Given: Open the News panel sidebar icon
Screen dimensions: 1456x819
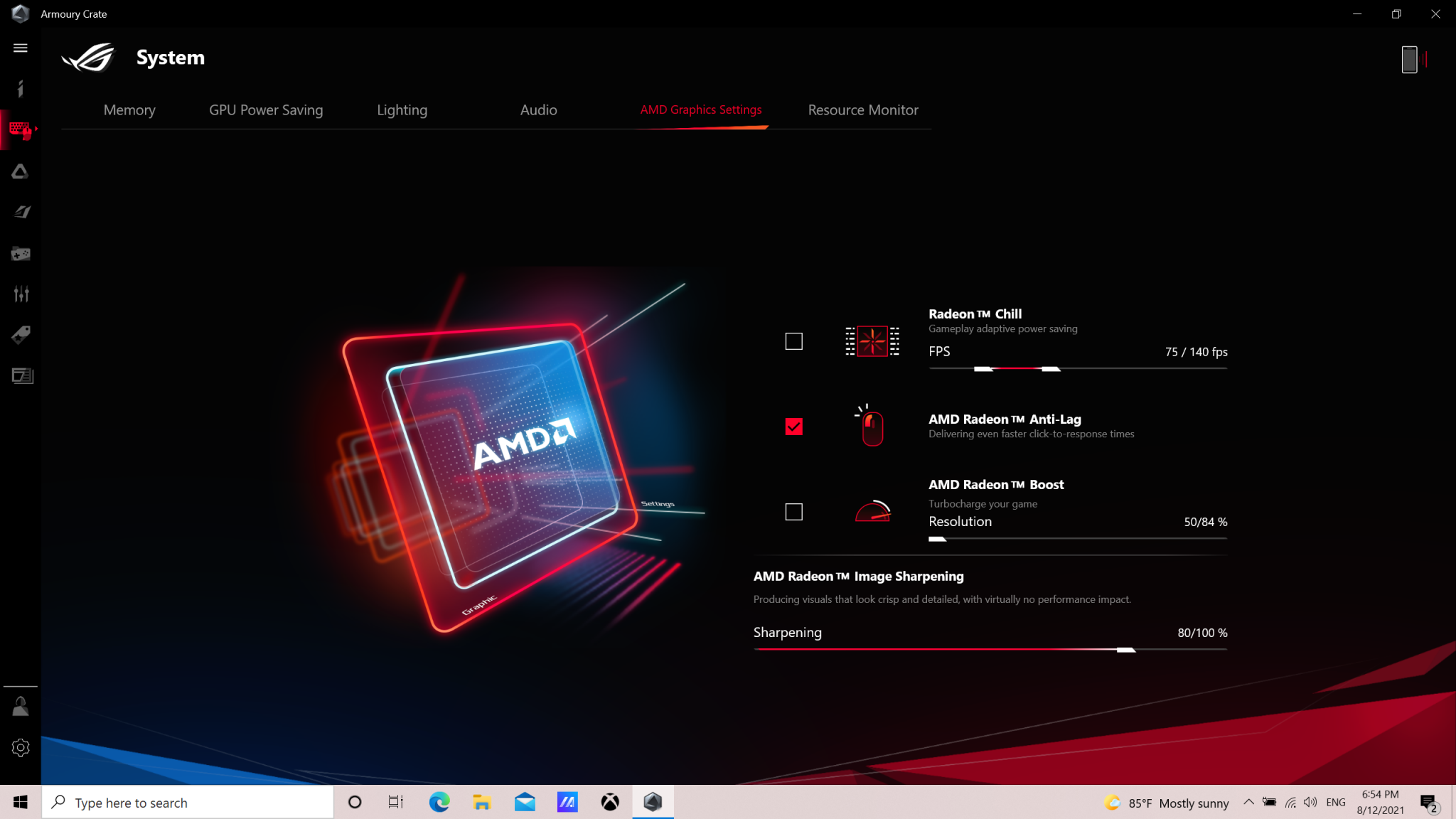Looking at the screenshot, I should [x=22, y=375].
